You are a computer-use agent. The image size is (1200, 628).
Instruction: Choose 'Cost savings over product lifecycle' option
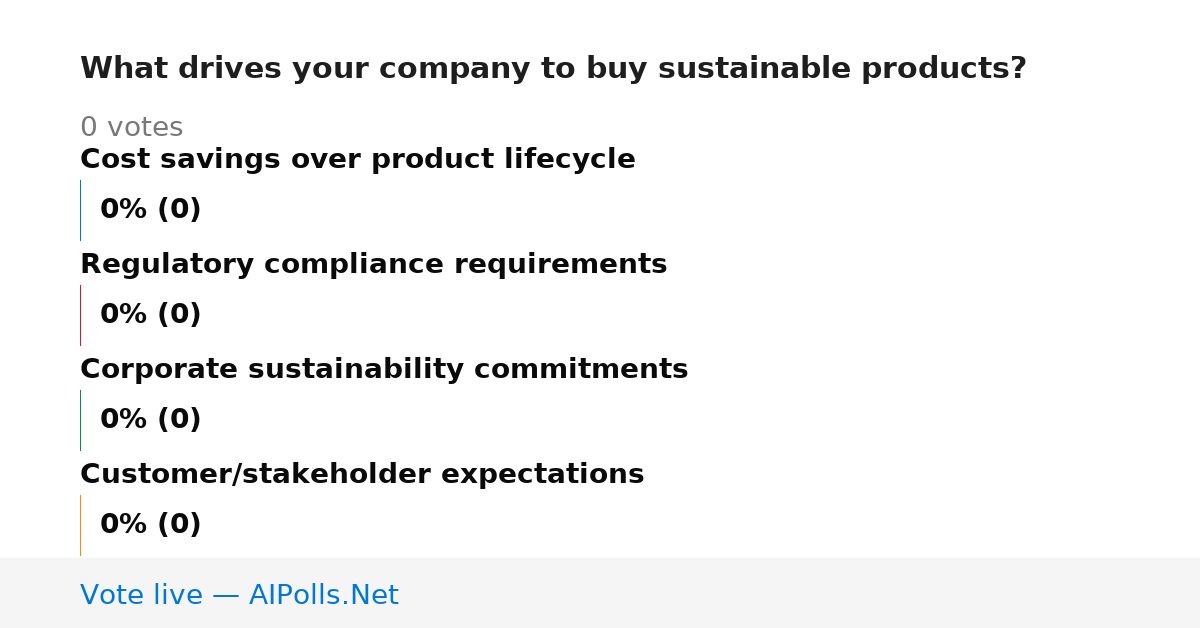[x=358, y=160]
